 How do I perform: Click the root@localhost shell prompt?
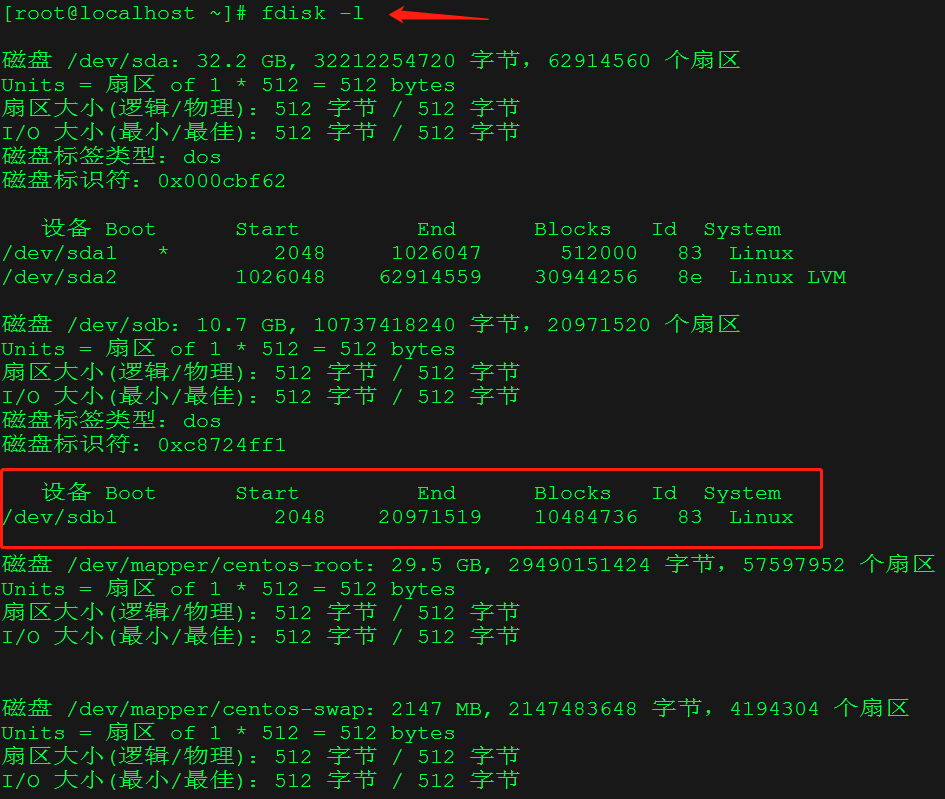coord(125,13)
